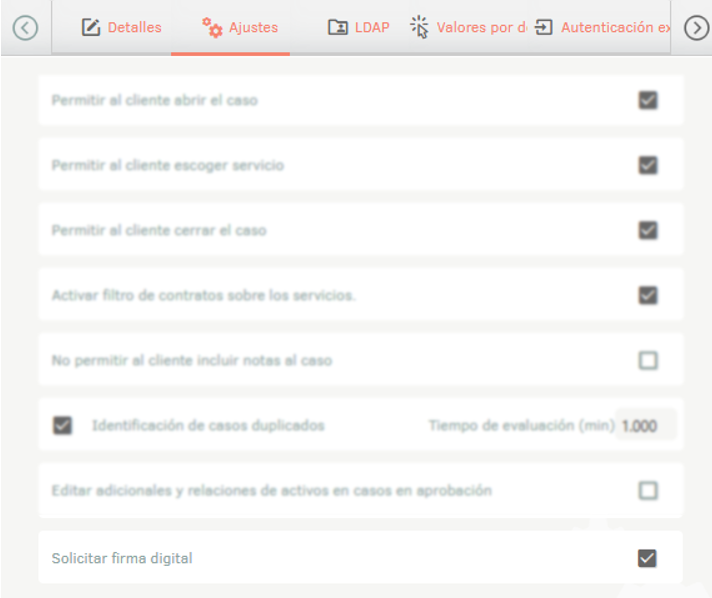Viewport: 712px width, 598px height.
Task: Disable Permitir al cliente cerrar el caso
Action: (648, 230)
